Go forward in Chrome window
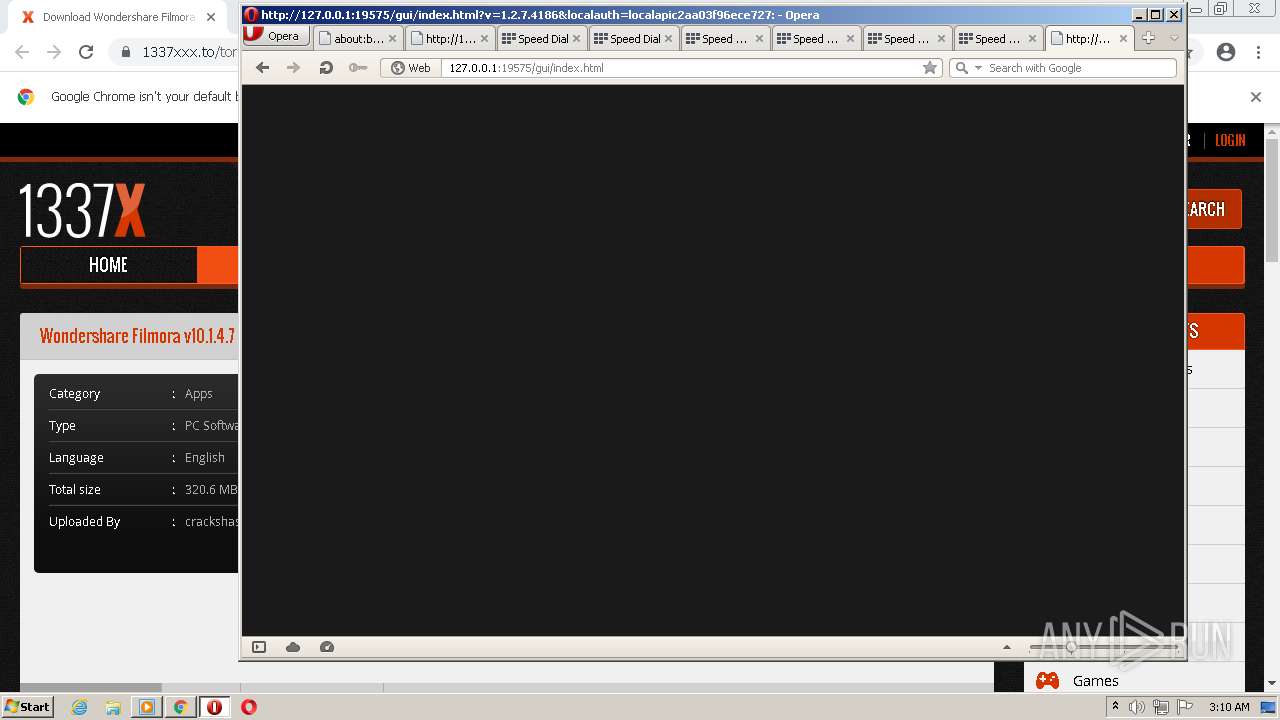The height and width of the screenshot is (720, 1280). pyautogui.click(x=54, y=52)
